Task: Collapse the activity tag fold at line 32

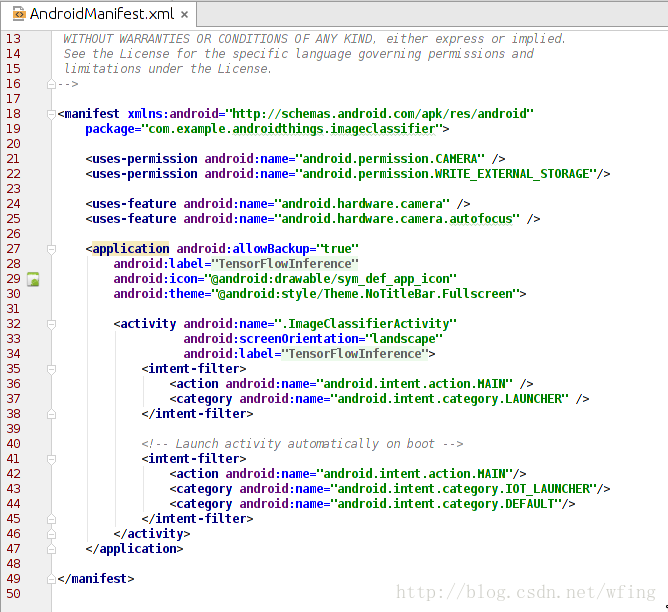Action: click(x=52, y=324)
